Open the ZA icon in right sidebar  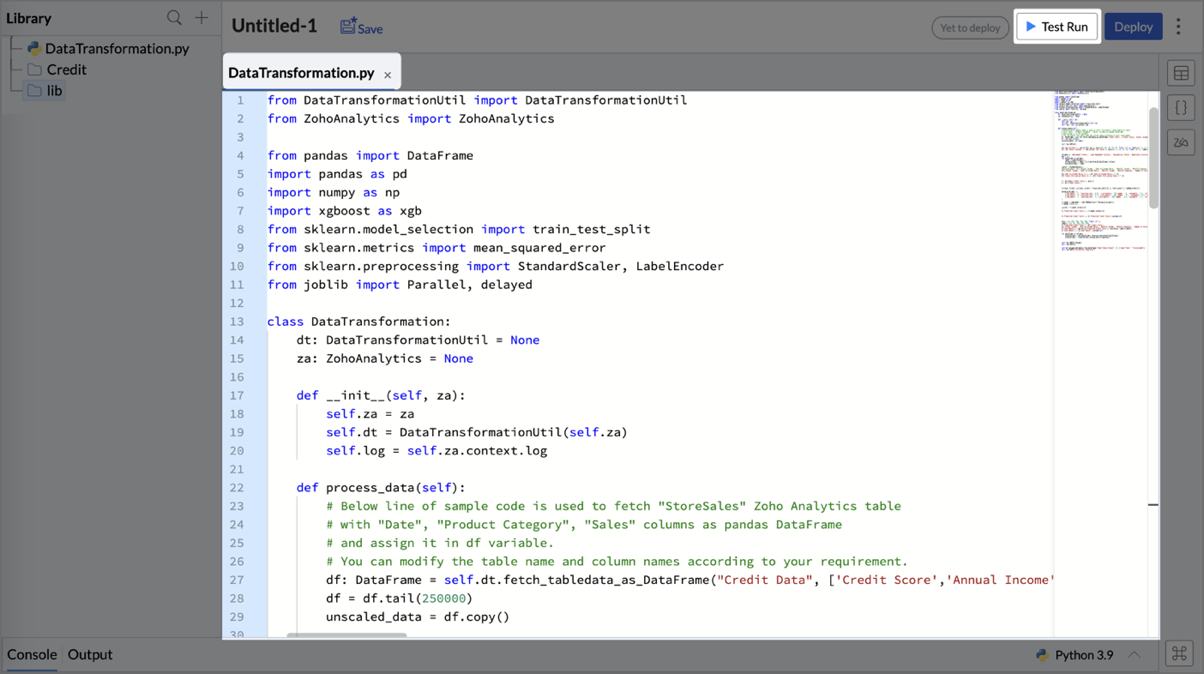pos(1181,142)
